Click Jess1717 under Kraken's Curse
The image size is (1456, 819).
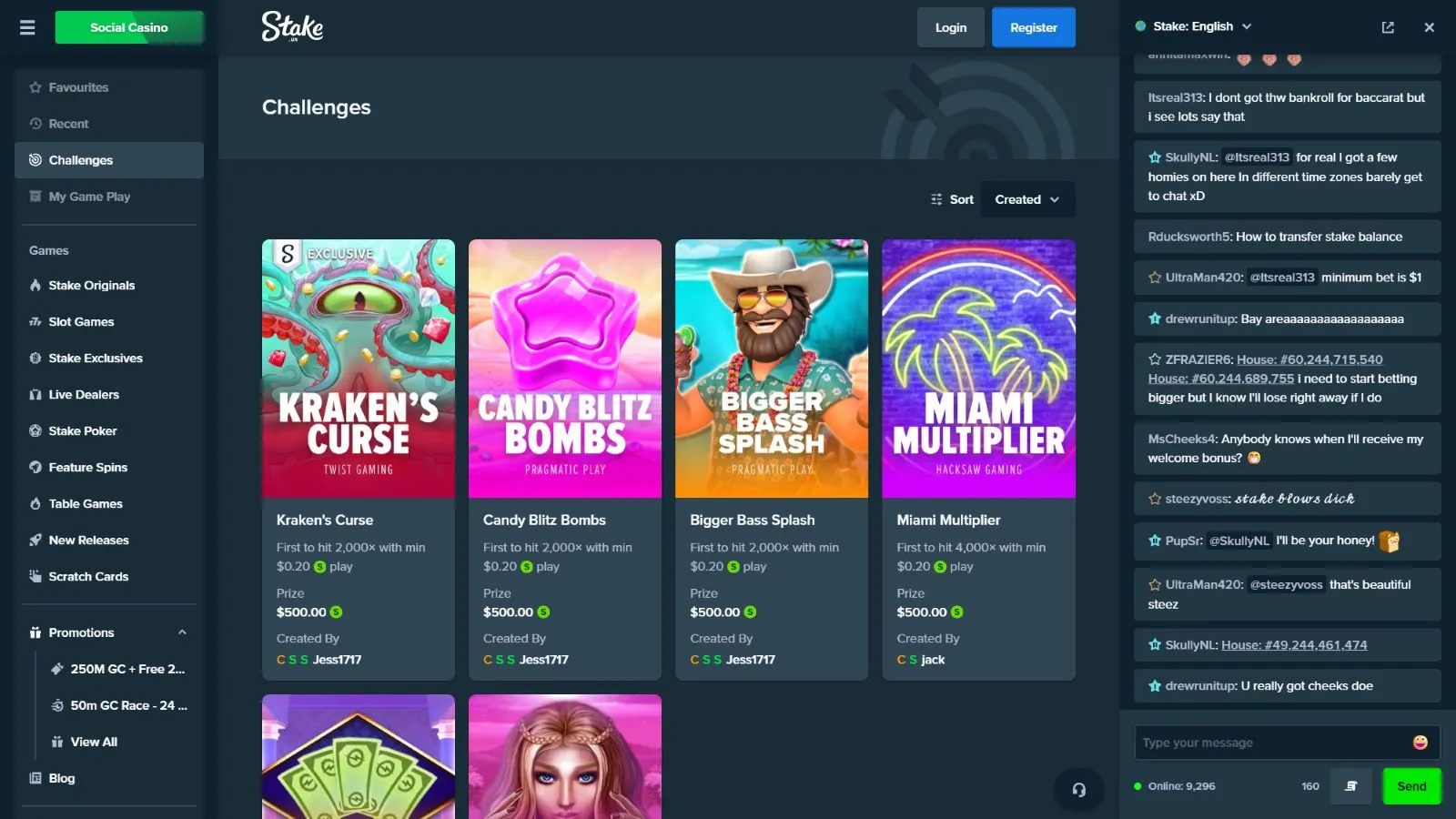point(337,660)
